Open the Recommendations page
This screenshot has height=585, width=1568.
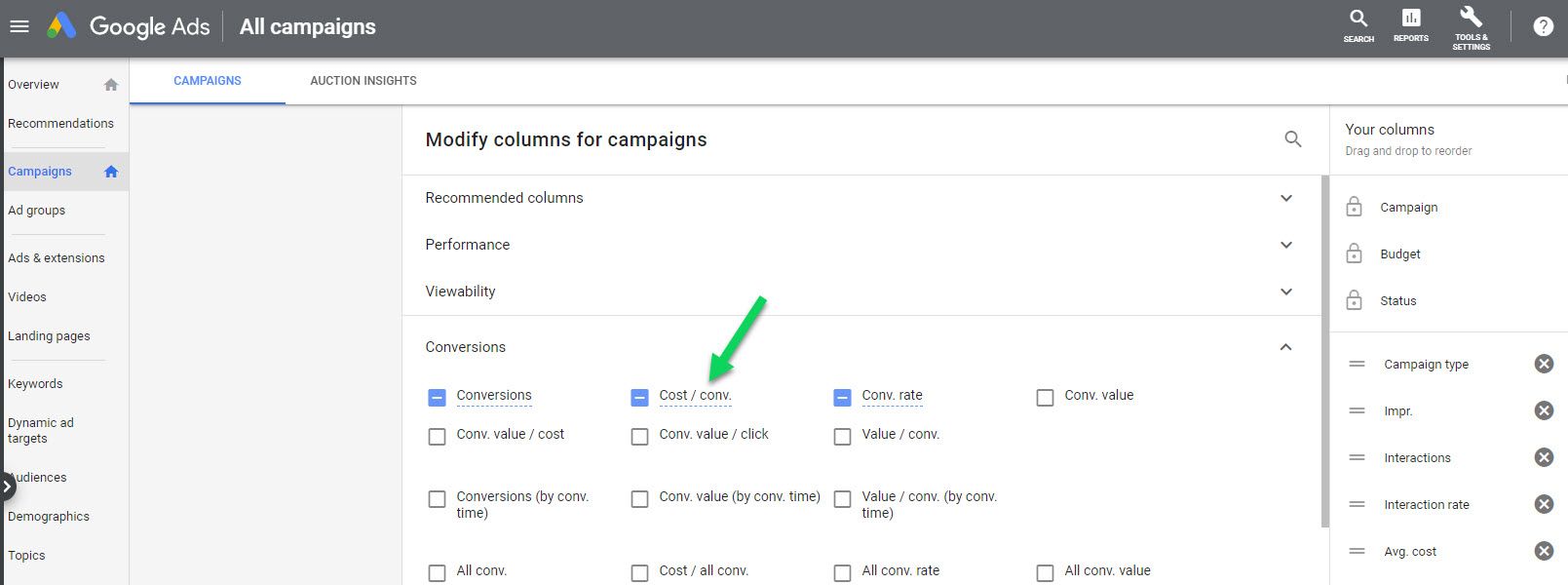pyautogui.click(x=60, y=123)
